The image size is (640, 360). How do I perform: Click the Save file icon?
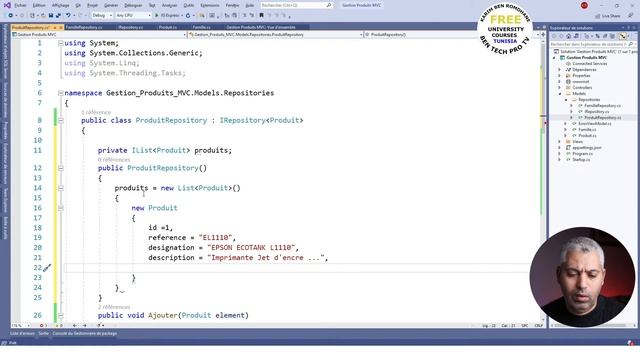51,16
